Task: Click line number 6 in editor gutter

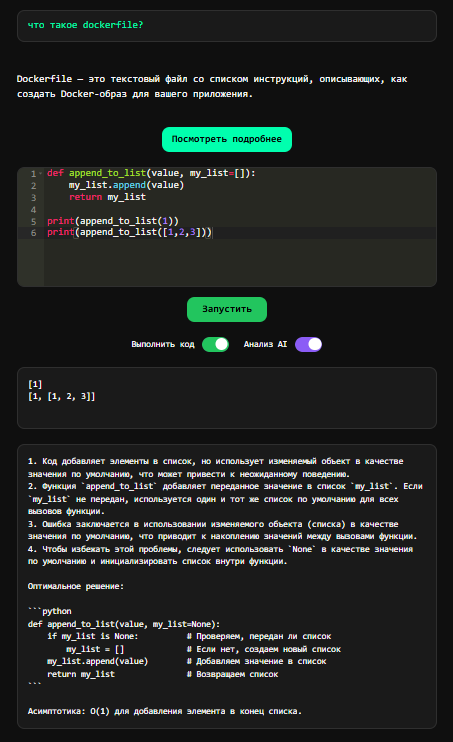Action: (33, 233)
